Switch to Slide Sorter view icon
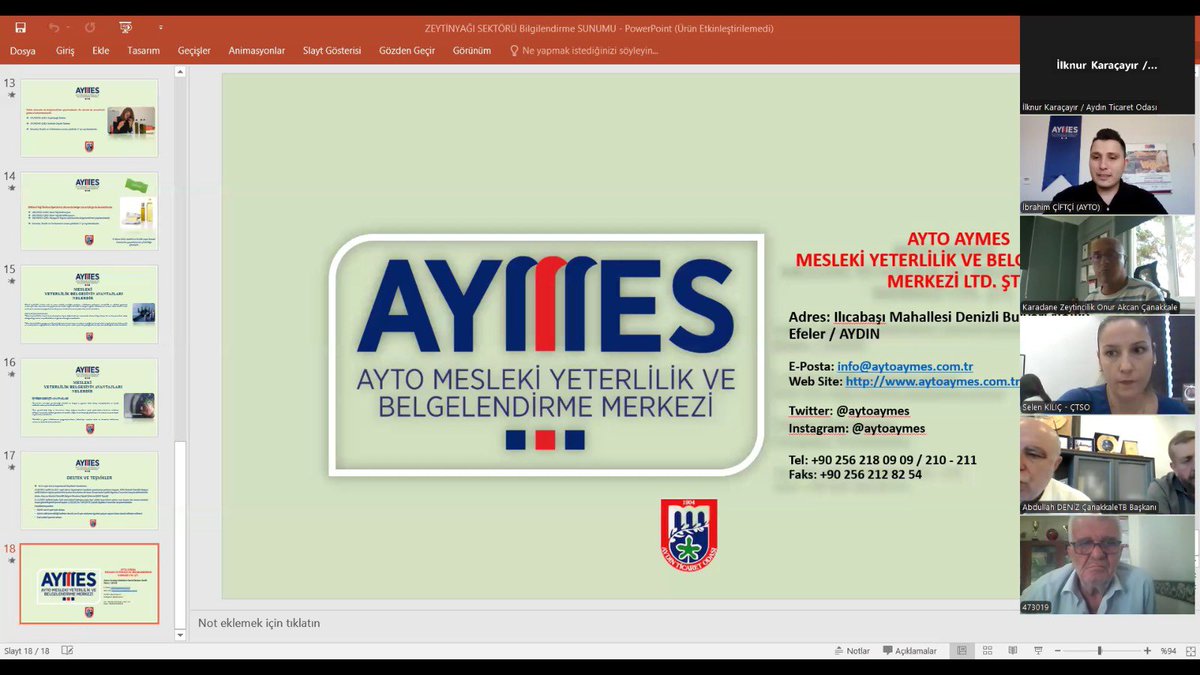The image size is (1200, 675). tap(987, 650)
